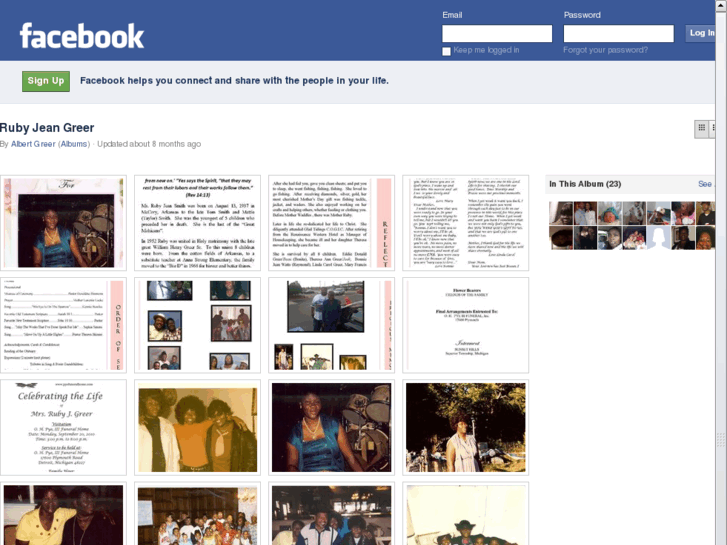Click the green Sign Up button
The image size is (727, 545).
[46, 81]
